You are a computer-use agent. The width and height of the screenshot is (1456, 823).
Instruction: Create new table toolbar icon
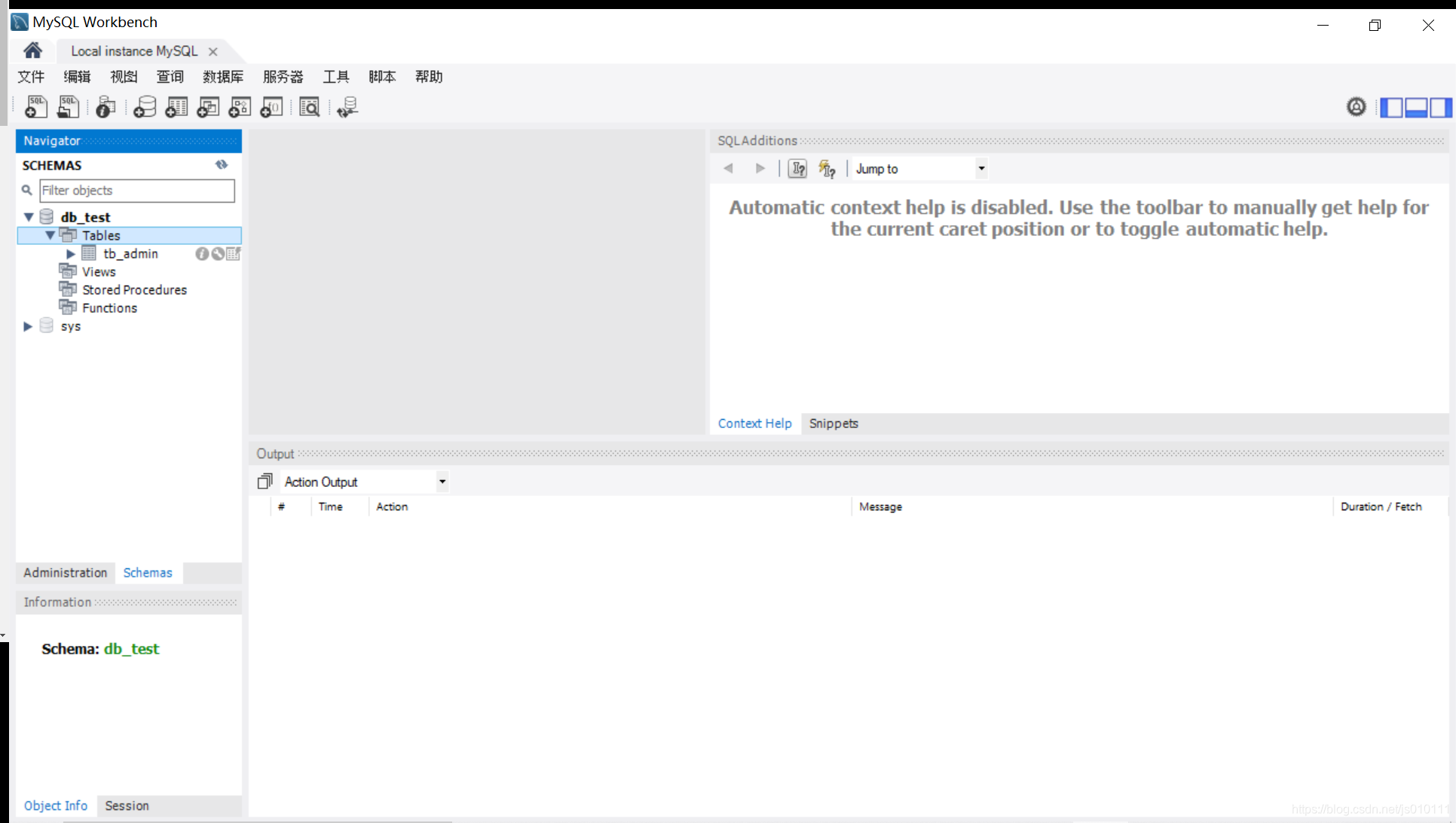point(176,107)
